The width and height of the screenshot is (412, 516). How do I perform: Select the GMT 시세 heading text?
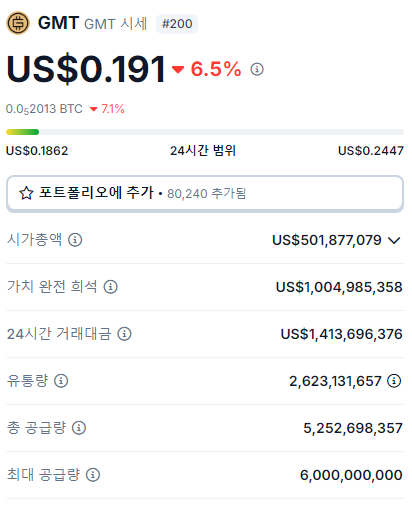115,24
